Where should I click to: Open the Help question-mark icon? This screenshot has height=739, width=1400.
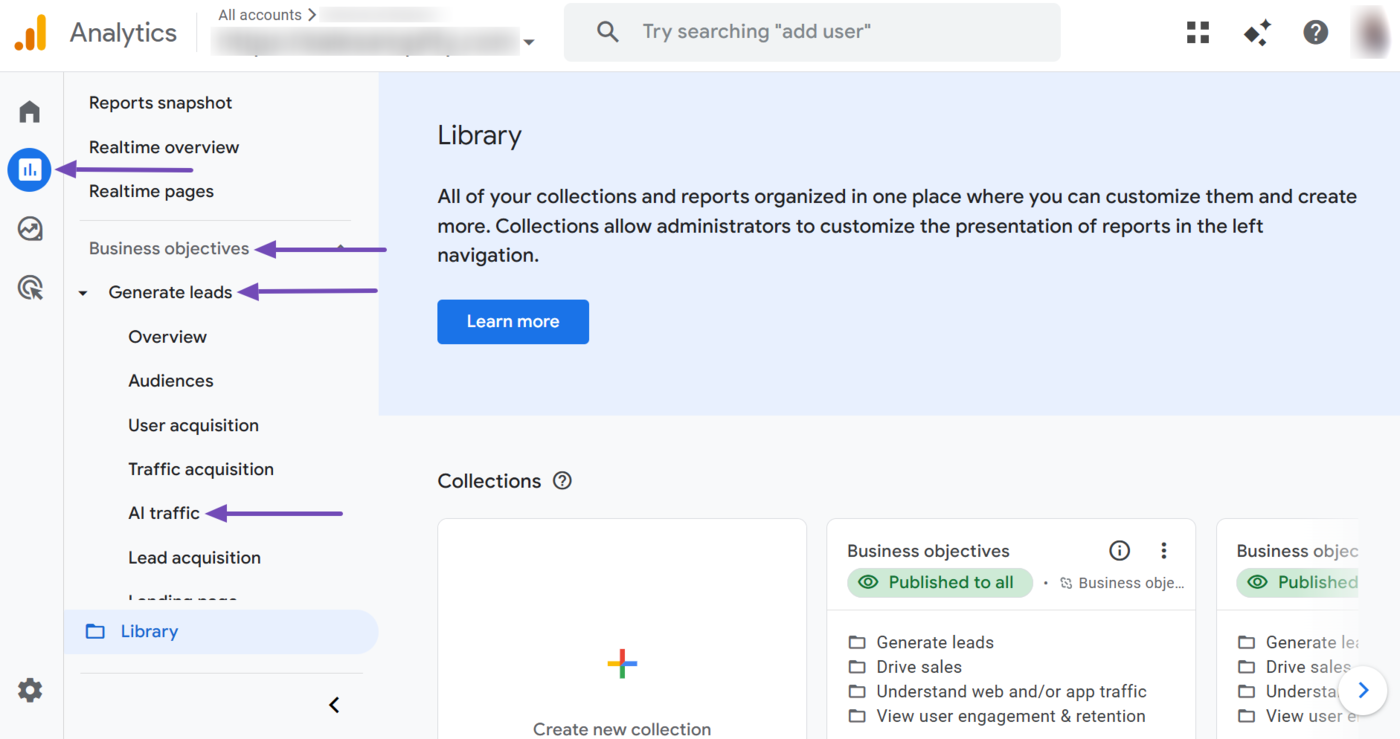click(x=1315, y=32)
